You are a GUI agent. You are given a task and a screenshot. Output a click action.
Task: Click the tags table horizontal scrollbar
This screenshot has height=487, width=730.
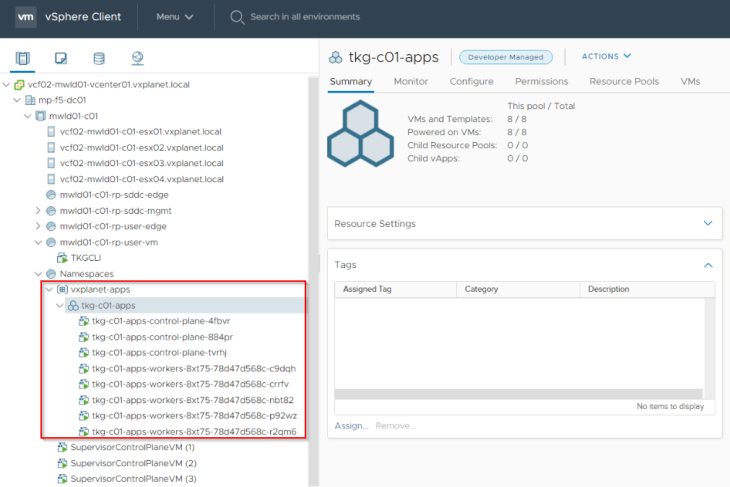pos(518,394)
